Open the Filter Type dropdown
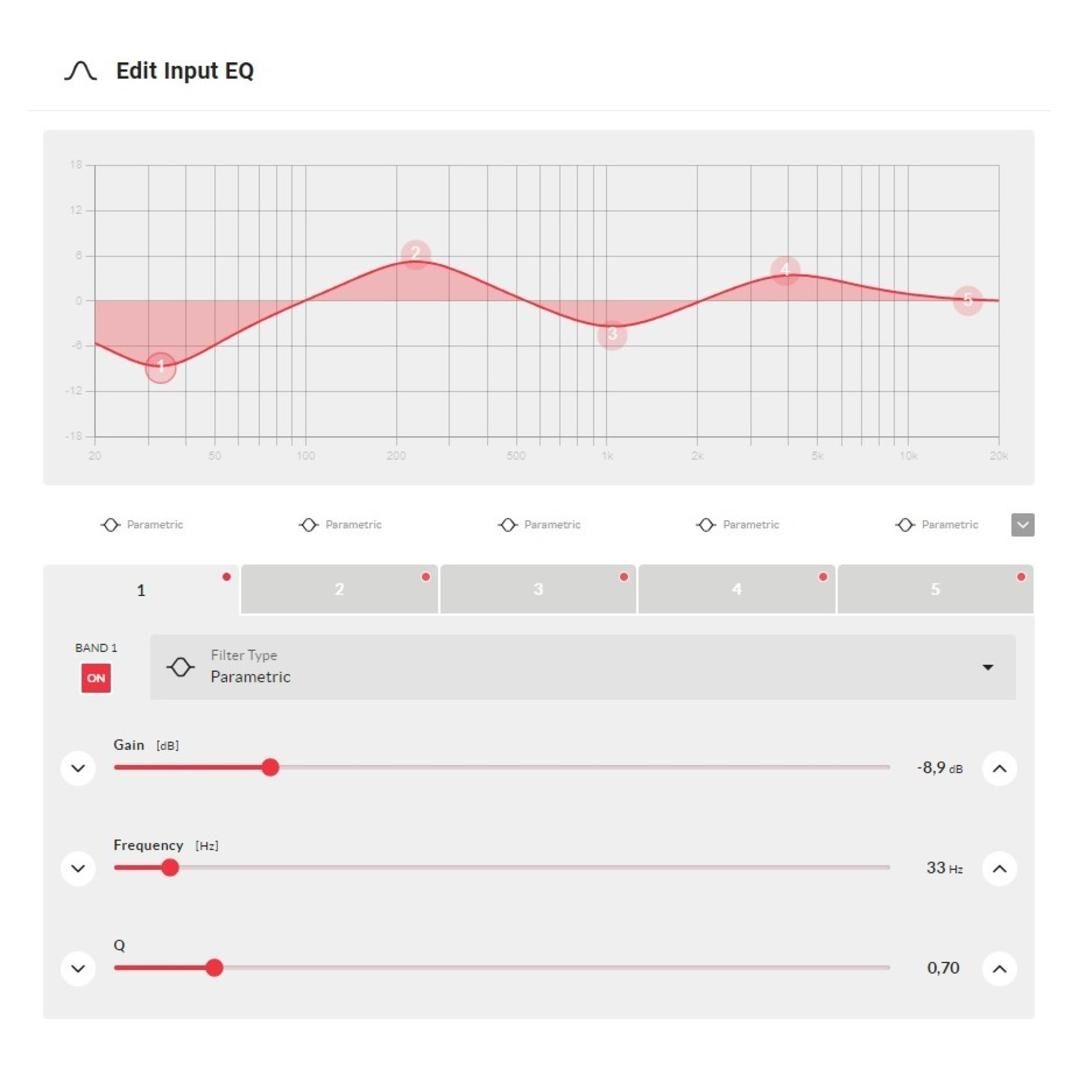 tap(583, 667)
